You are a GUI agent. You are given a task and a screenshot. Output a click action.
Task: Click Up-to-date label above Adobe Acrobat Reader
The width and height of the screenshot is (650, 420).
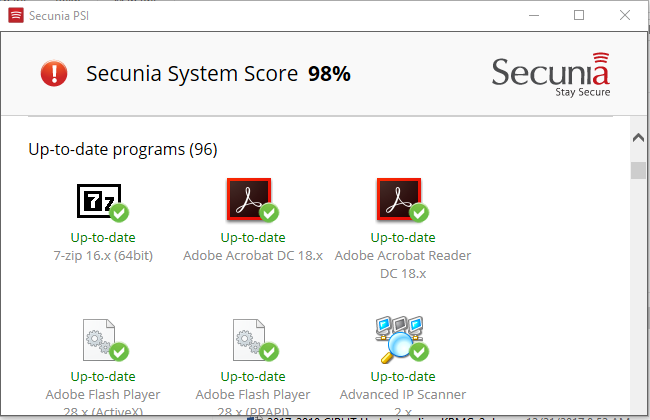tap(403, 238)
